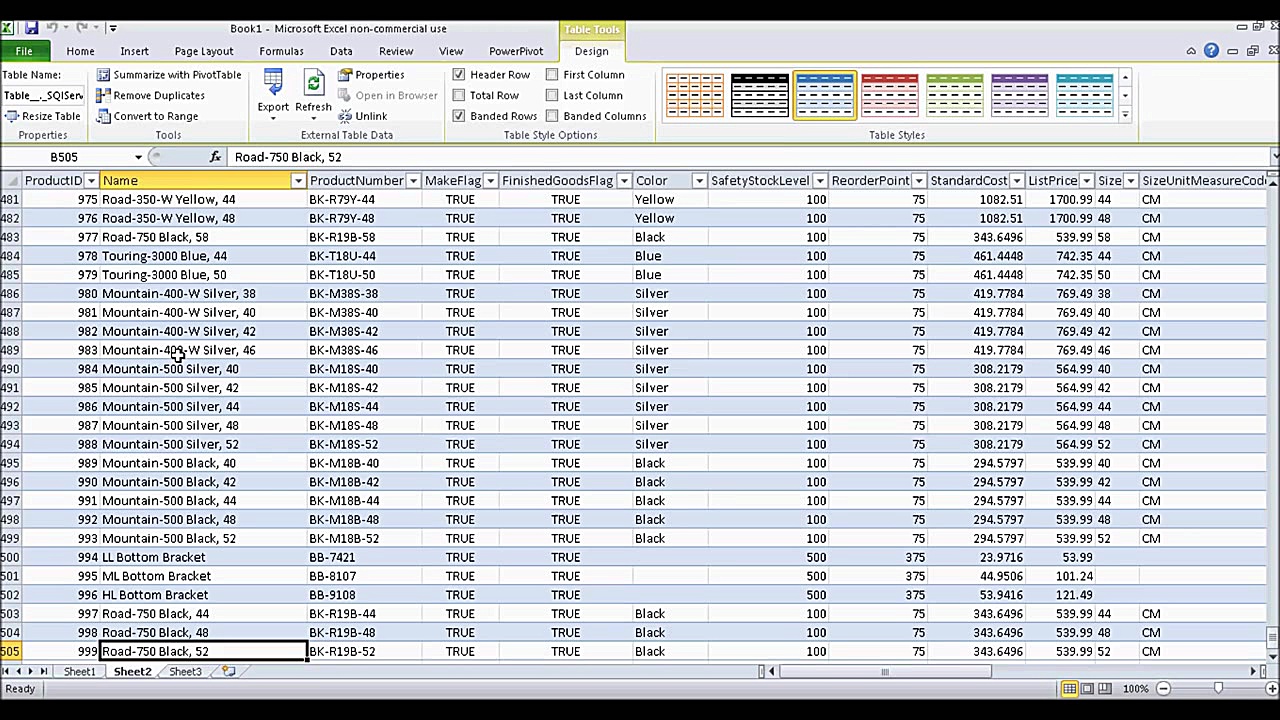Screen dimensions: 1280x720
Task: Switch to the Data tab
Action: click(x=341, y=51)
